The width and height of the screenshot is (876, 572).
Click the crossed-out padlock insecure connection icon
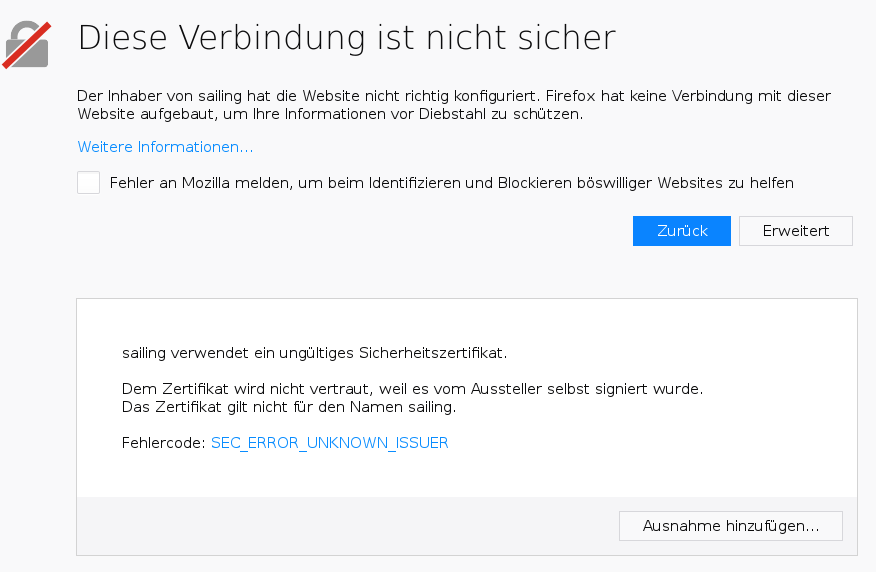click(26, 45)
